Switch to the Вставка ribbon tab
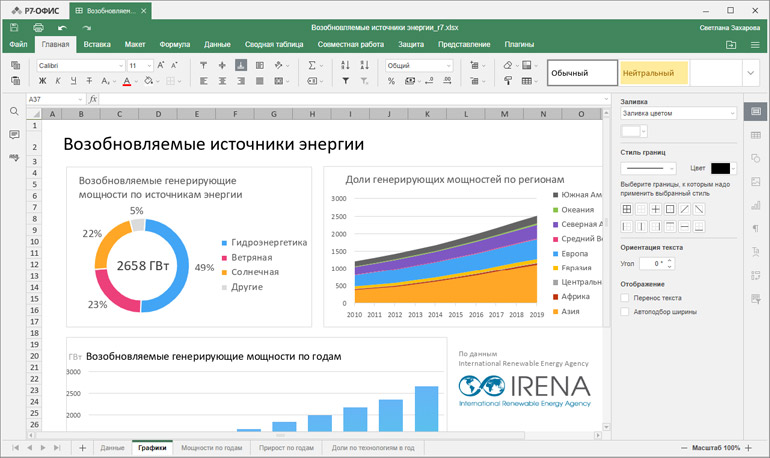The height and width of the screenshot is (458, 770). [x=97, y=45]
